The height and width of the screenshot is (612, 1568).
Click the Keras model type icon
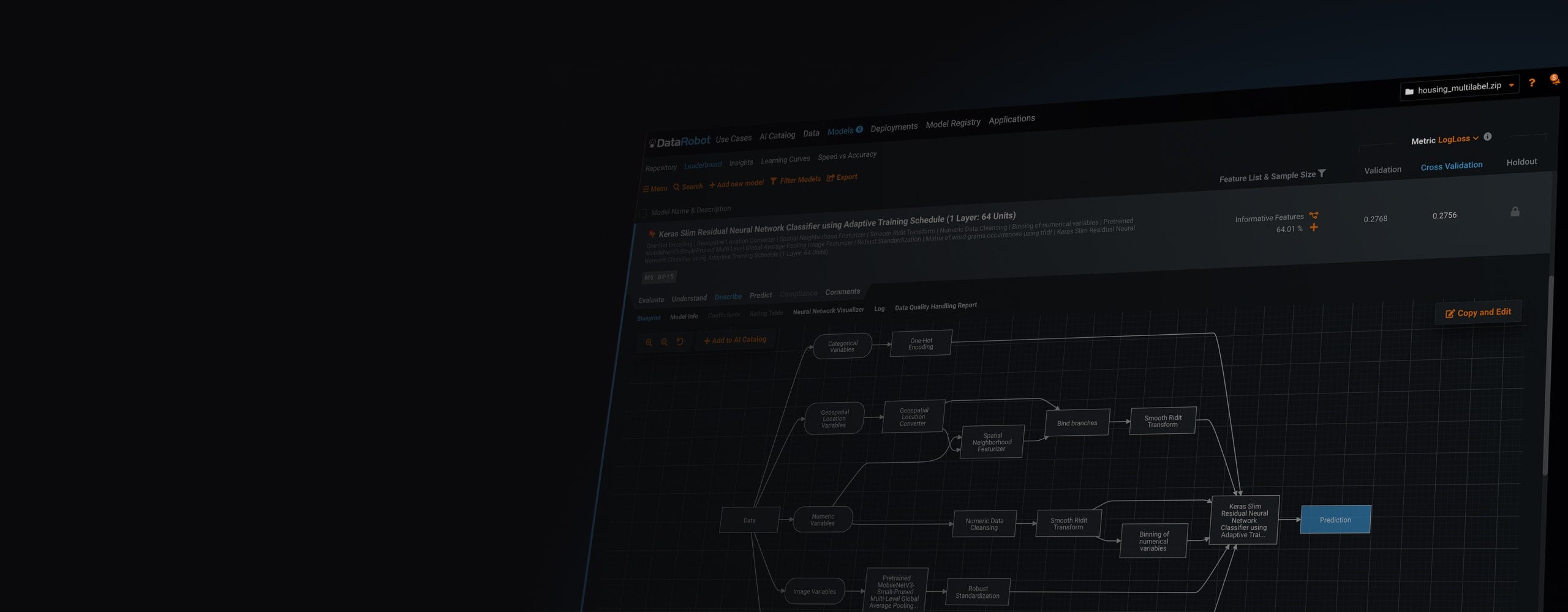tap(652, 234)
